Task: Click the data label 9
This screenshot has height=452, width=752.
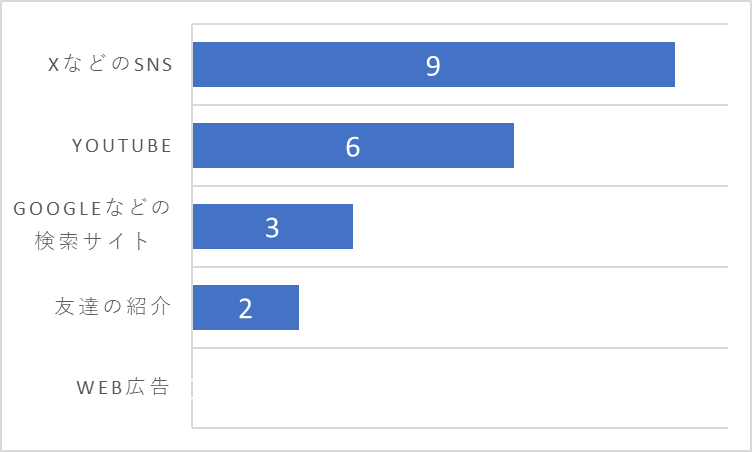Action: [x=433, y=66]
